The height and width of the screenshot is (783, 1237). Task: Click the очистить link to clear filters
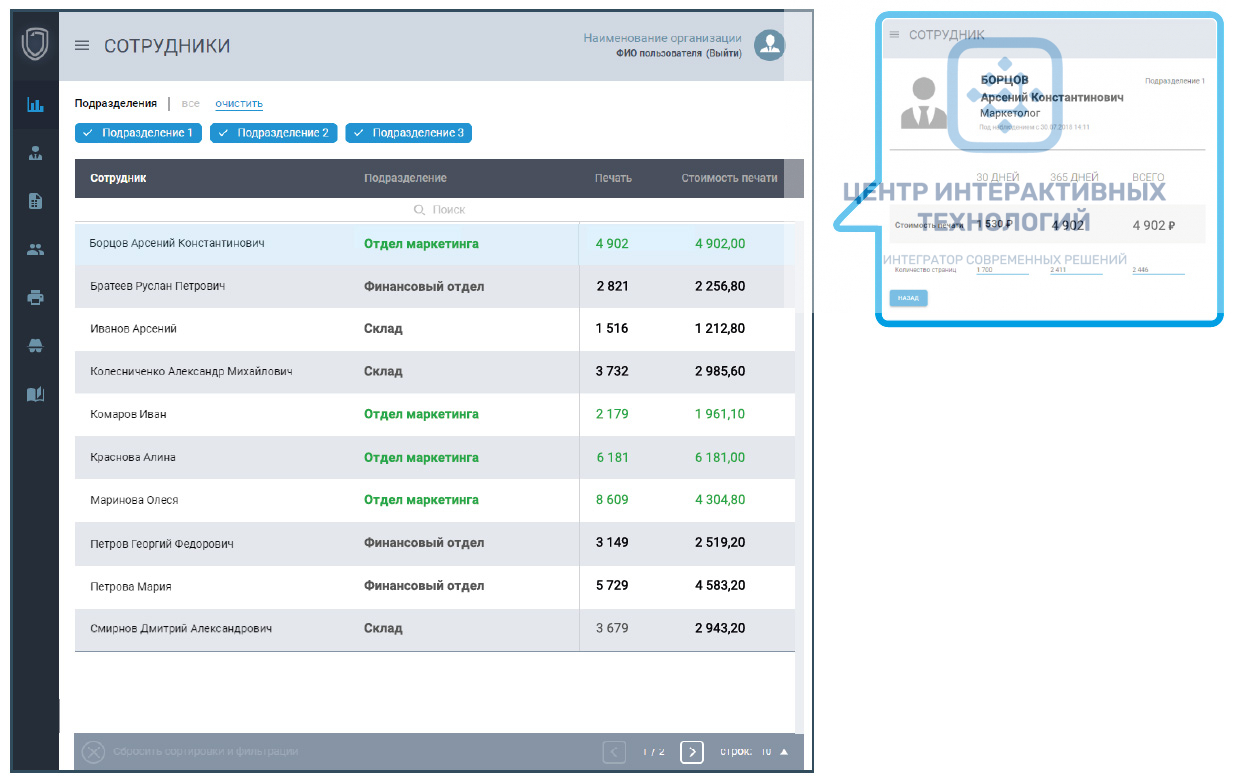pos(238,104)
